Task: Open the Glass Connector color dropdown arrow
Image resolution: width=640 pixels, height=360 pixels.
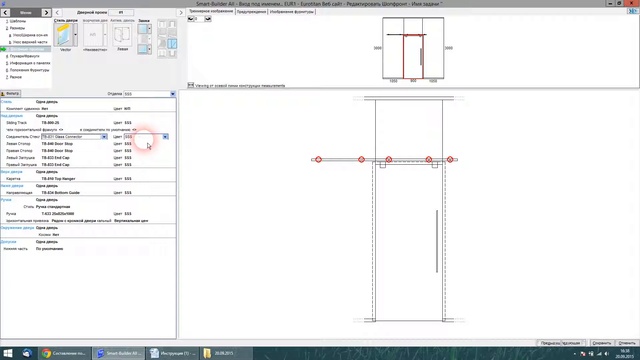Action: (165, 137)
